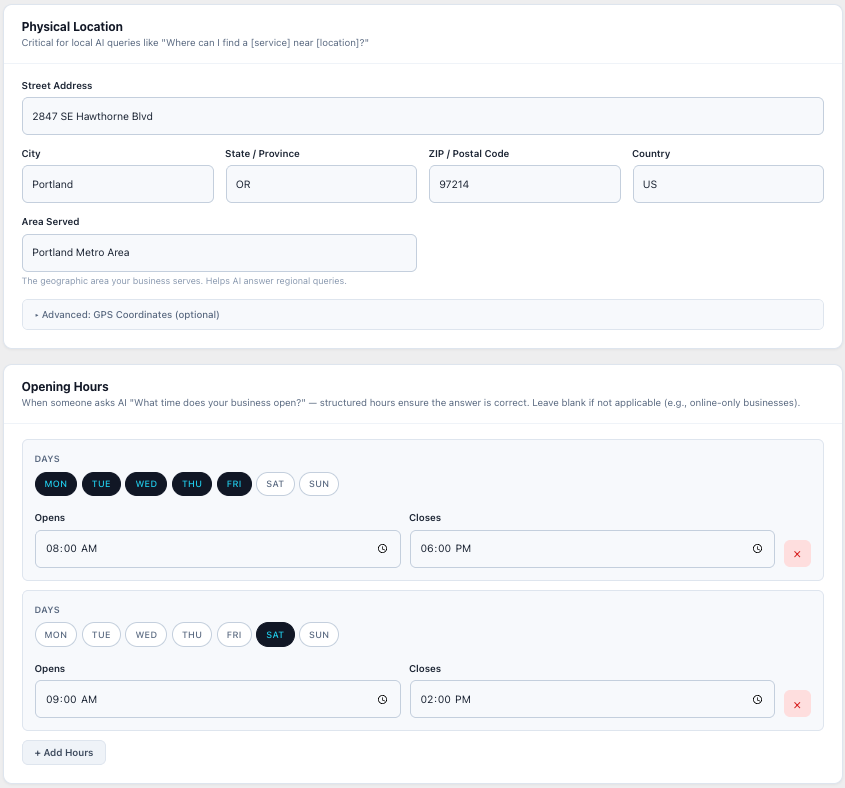Open the clock picker for Saturday opening time
This screenshot has width=845, height=788.
[382, 699]
